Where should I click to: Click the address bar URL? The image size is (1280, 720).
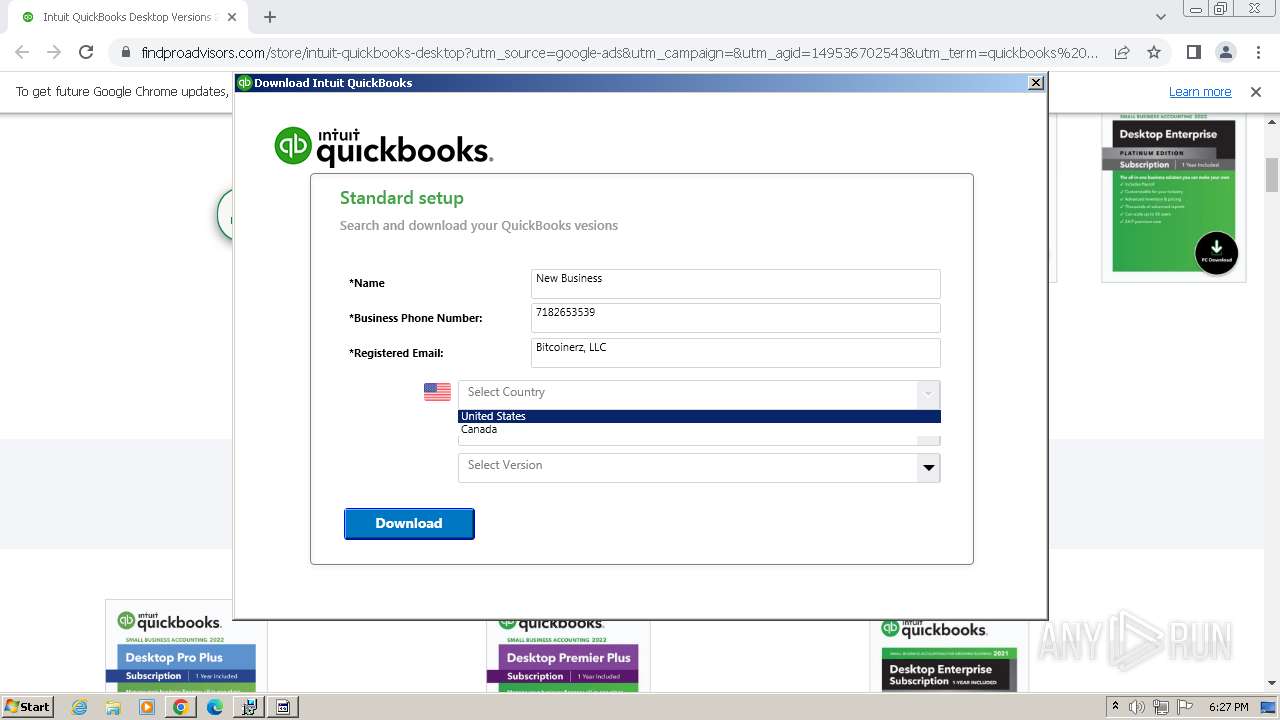[619, 53]
